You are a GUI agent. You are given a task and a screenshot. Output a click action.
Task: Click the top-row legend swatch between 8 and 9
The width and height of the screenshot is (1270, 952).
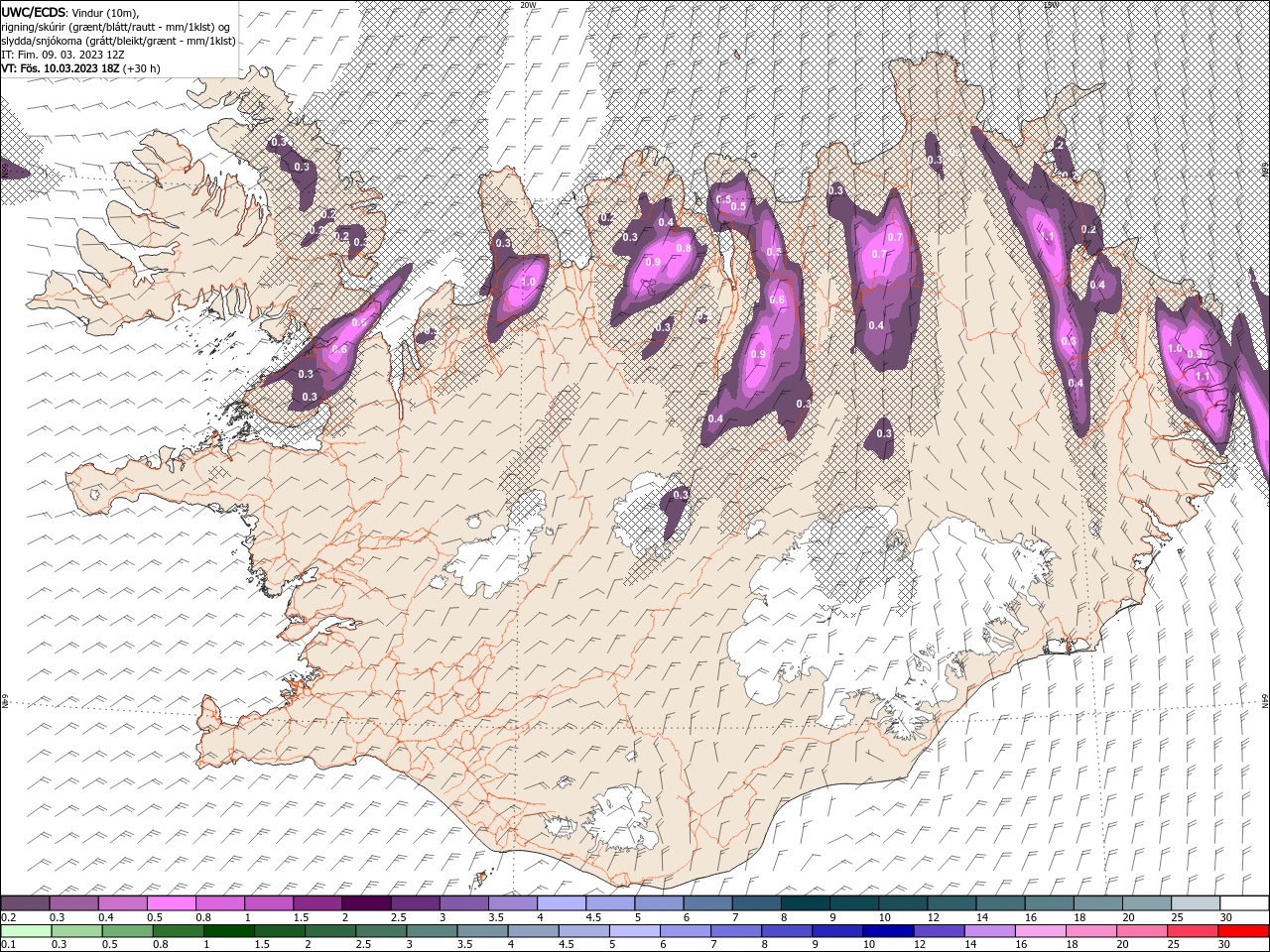(x=805, y=902)
